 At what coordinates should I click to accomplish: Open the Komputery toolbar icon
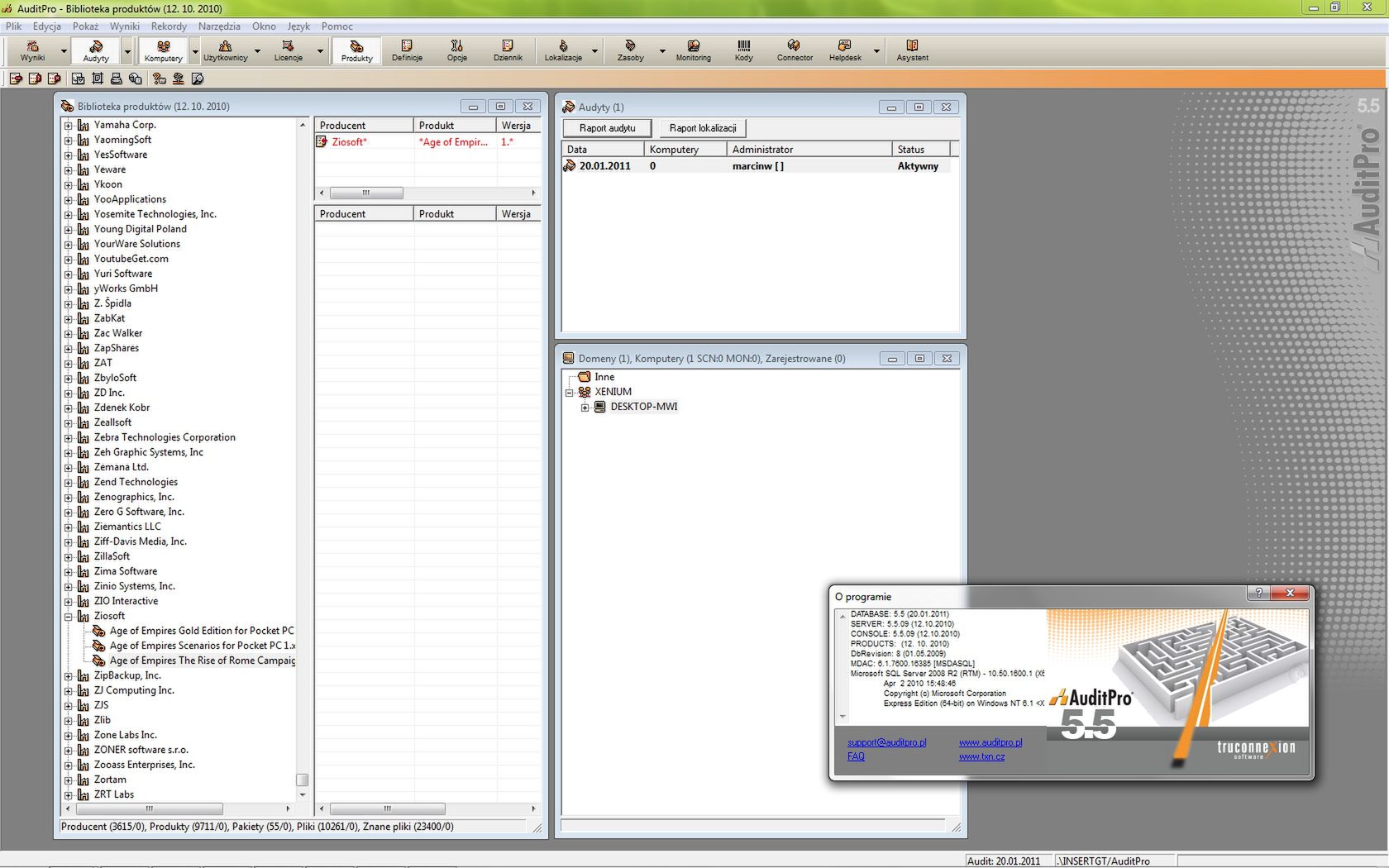(162, 50)
